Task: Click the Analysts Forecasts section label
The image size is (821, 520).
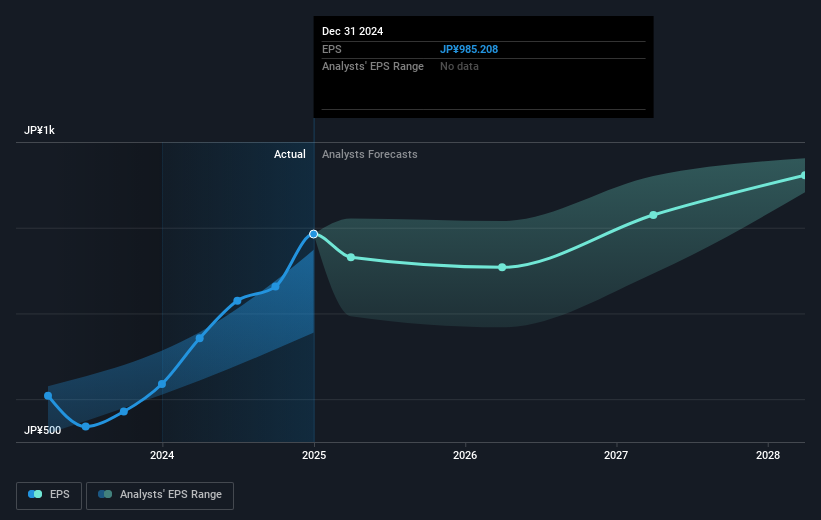Action: coord(370,154)
